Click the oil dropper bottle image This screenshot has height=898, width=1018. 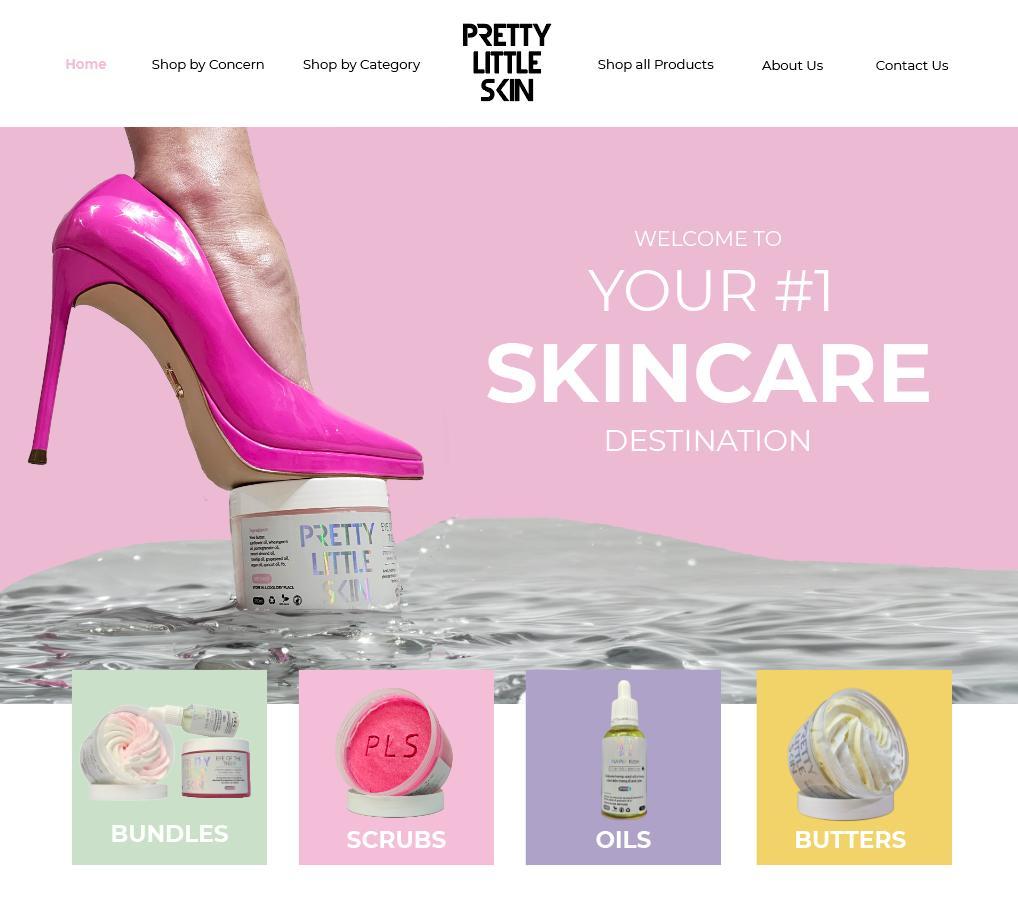point(624,749)
